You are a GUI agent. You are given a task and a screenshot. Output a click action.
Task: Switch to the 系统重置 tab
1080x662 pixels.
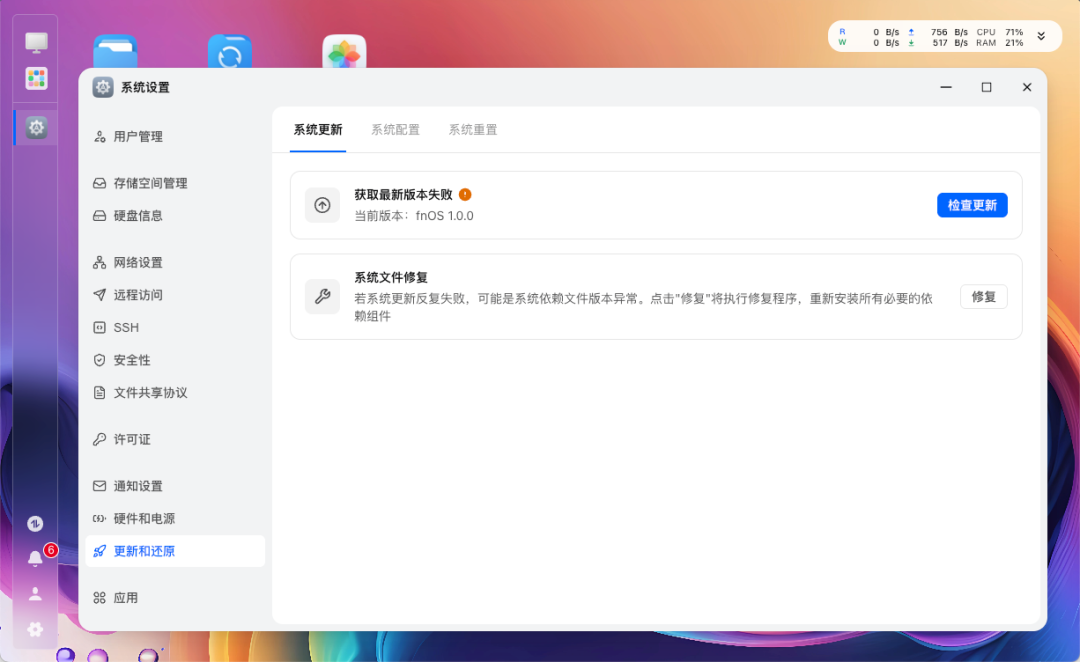[473, 130]
